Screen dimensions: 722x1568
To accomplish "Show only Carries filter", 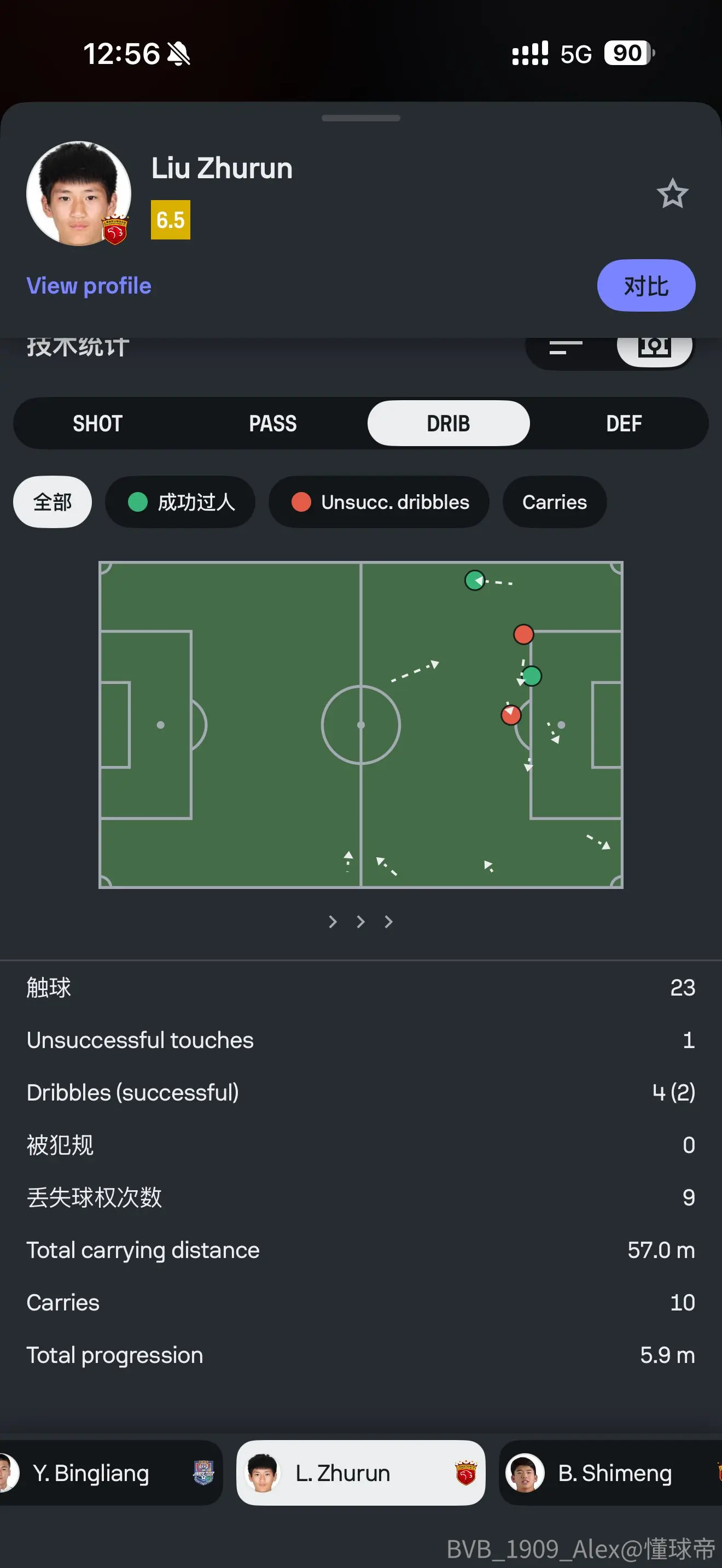I will (555, 502).
